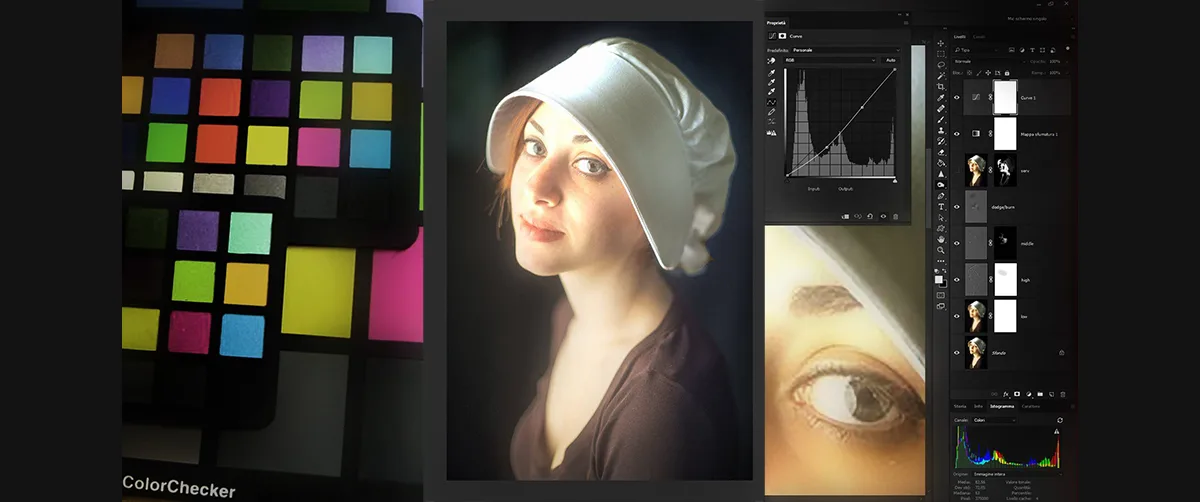Choose the edit points curve mode
Image resolution: width=1200 pixels, height=502 pixels.
tap(771, 102)
